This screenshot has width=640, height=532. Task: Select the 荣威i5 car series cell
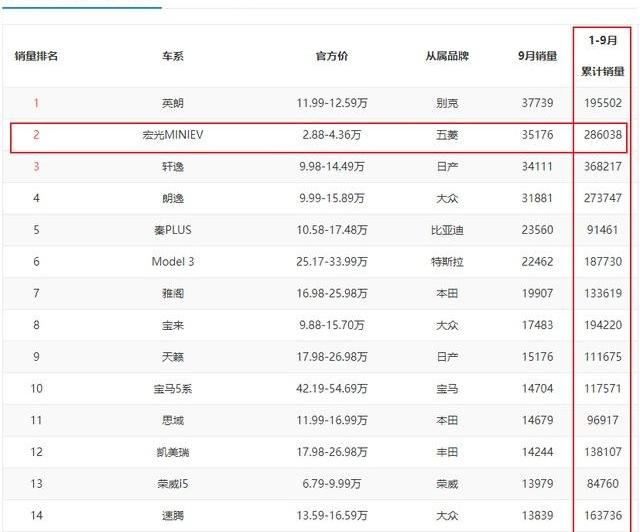173,484
